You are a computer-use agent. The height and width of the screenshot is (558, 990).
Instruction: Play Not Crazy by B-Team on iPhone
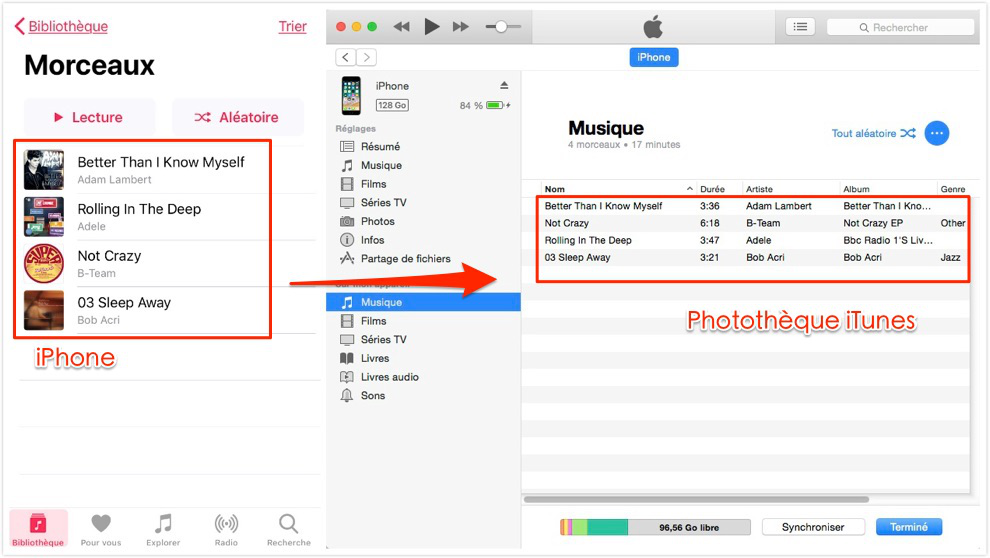click(169, 263)
